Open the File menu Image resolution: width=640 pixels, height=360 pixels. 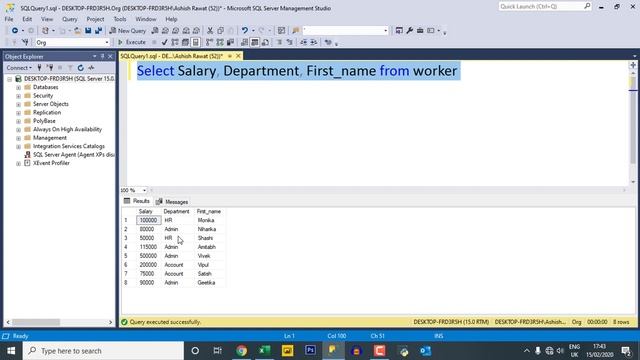pyautogui.click(x=9, y=19)
